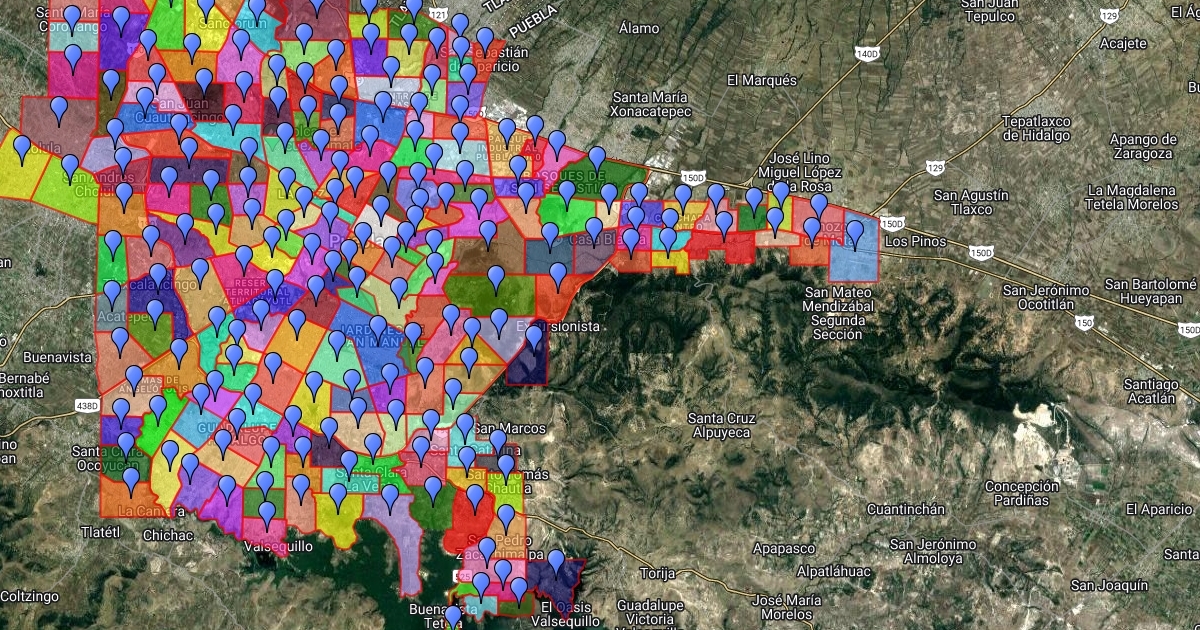The width and height of the screenshot is (1200, 630).
Task: Click the pin overlapping Santa María Coronango label
Action: 72,20
